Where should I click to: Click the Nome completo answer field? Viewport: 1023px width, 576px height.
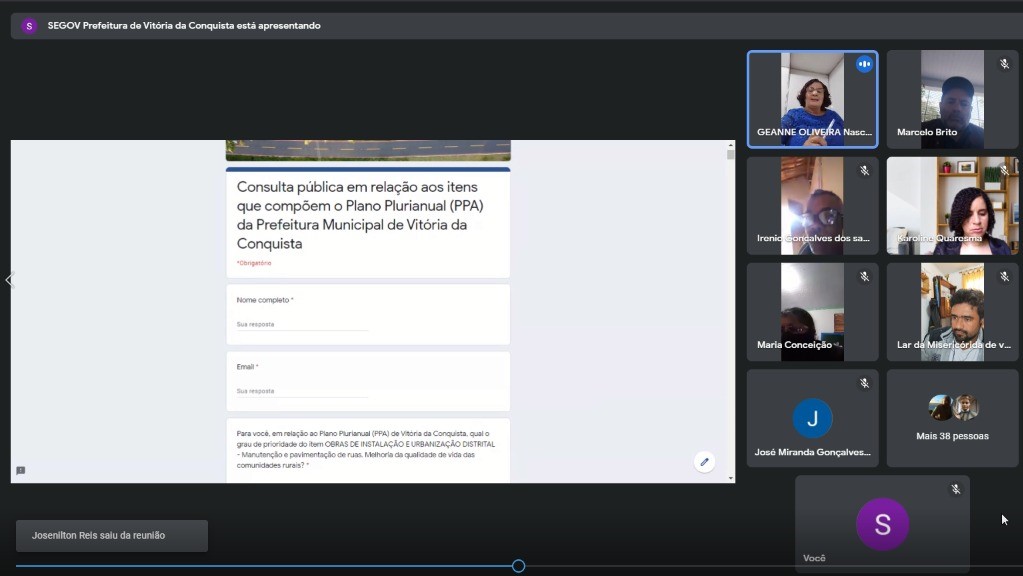301,325
